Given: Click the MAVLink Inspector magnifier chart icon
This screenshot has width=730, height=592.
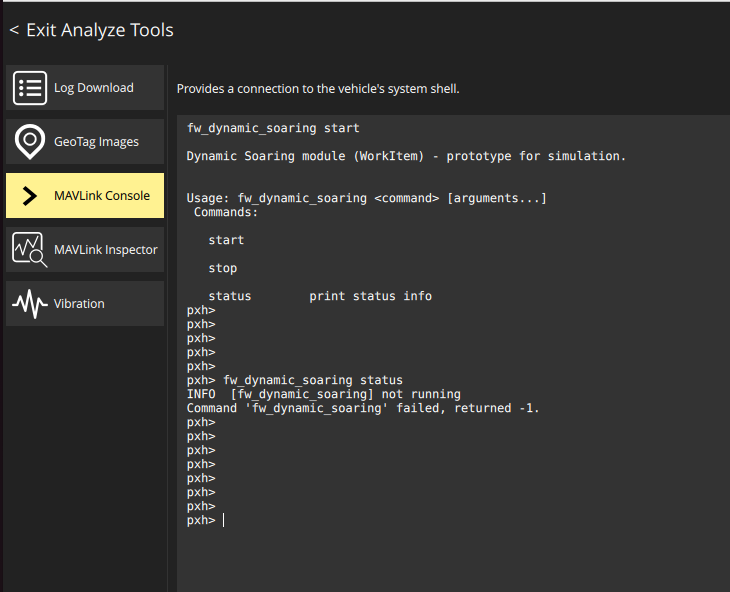Looking at the screenshot, I should click(30, 250).
